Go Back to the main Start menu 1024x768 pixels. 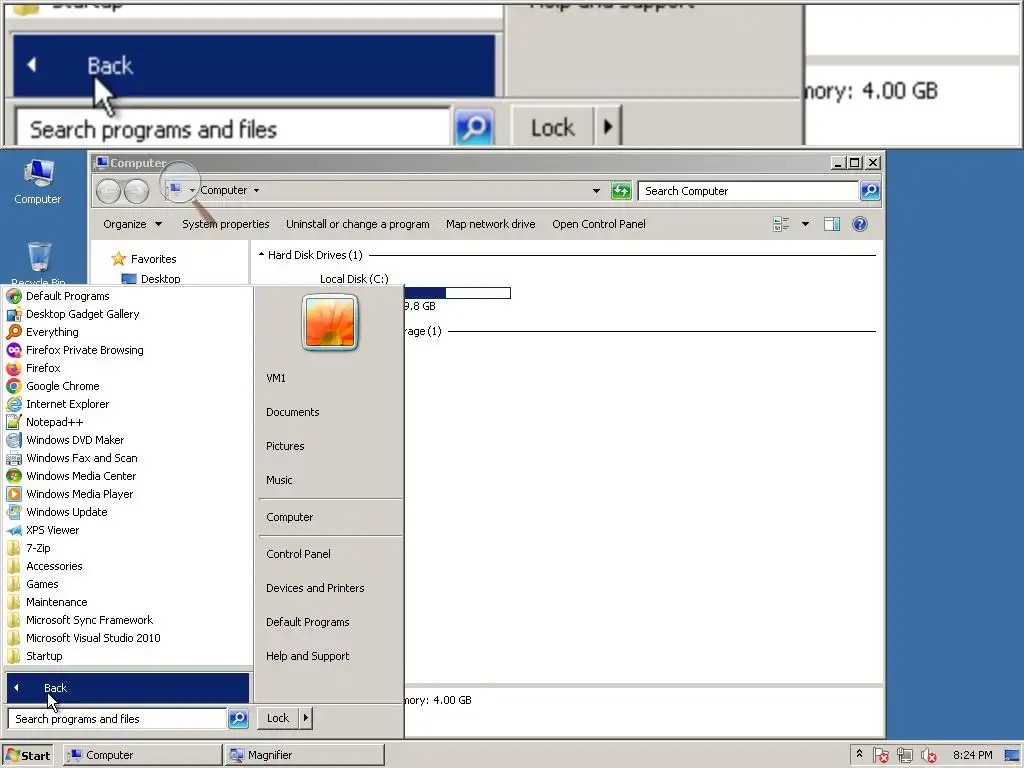[128, 688]
